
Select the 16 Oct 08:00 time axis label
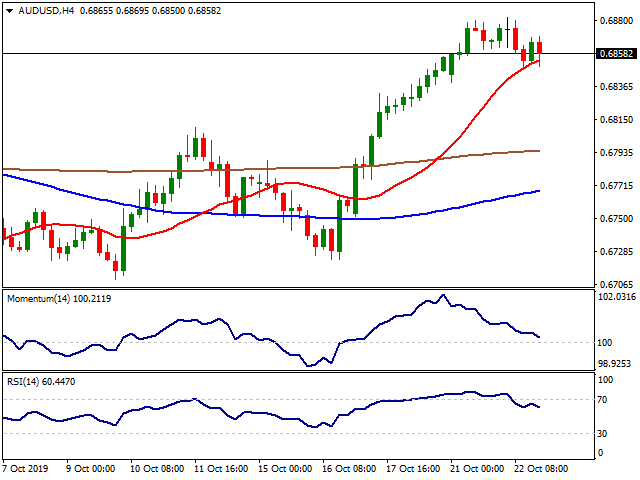349,469
